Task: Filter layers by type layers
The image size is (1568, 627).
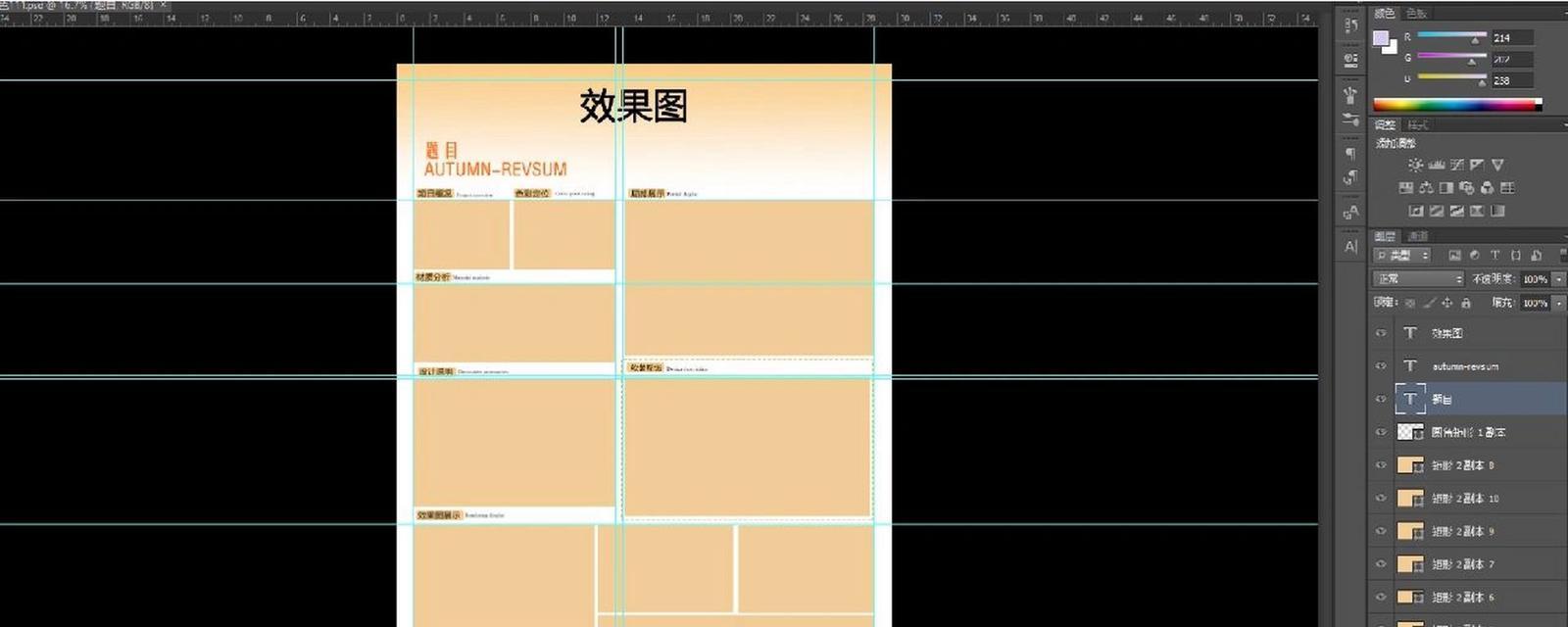Action: coord(1495,255)
